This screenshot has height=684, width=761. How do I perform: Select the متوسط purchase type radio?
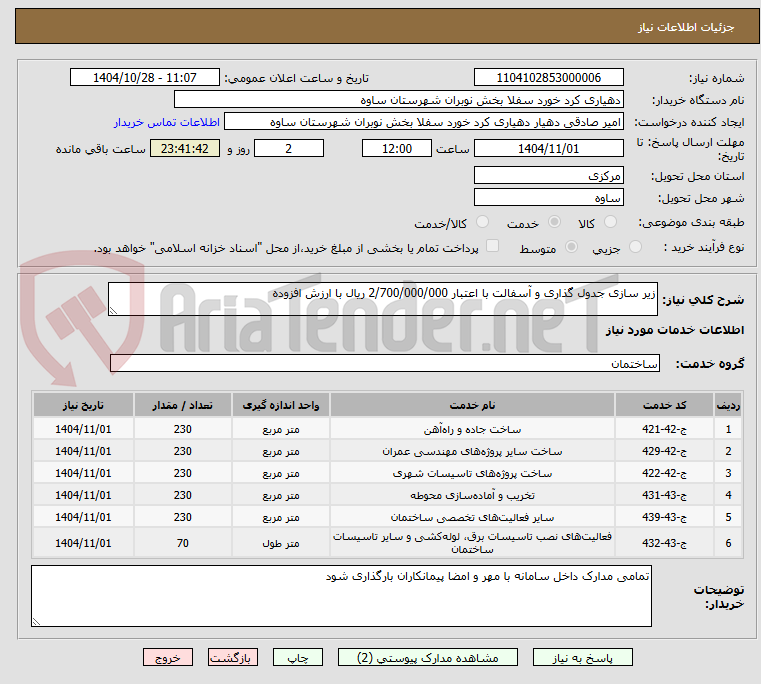572,247
